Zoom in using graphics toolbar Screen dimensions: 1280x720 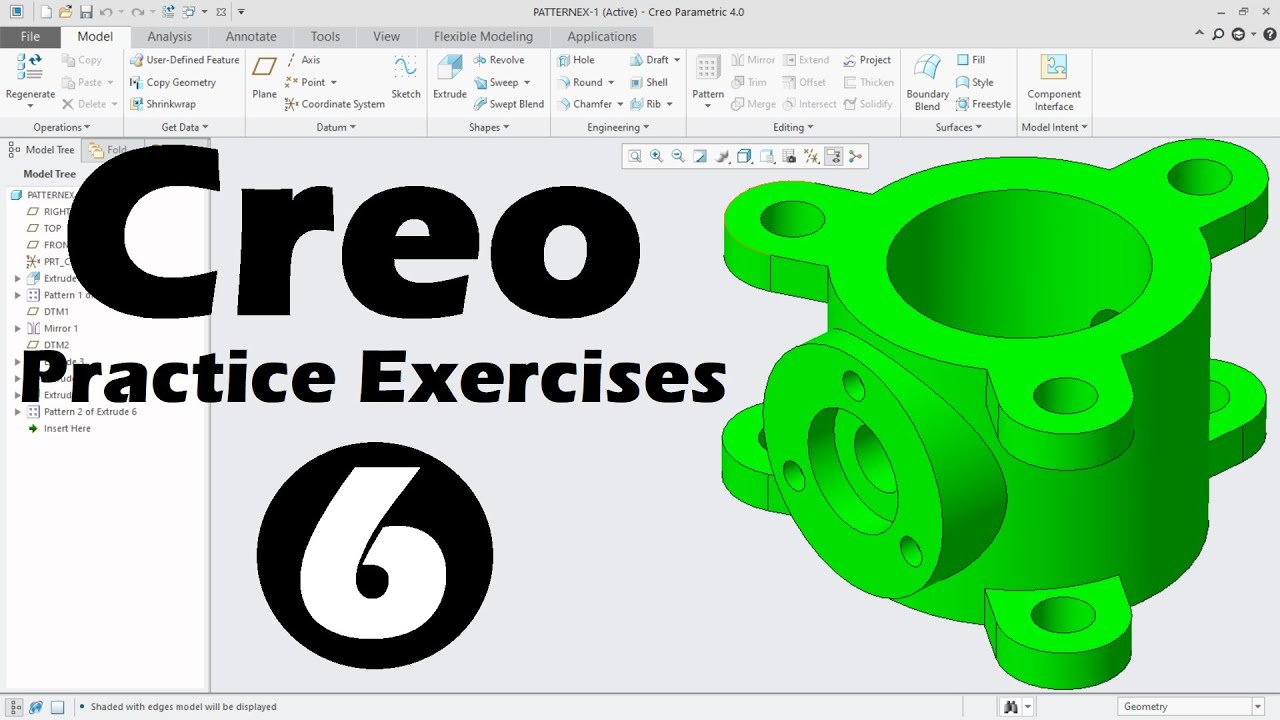(x=657, y=156)
